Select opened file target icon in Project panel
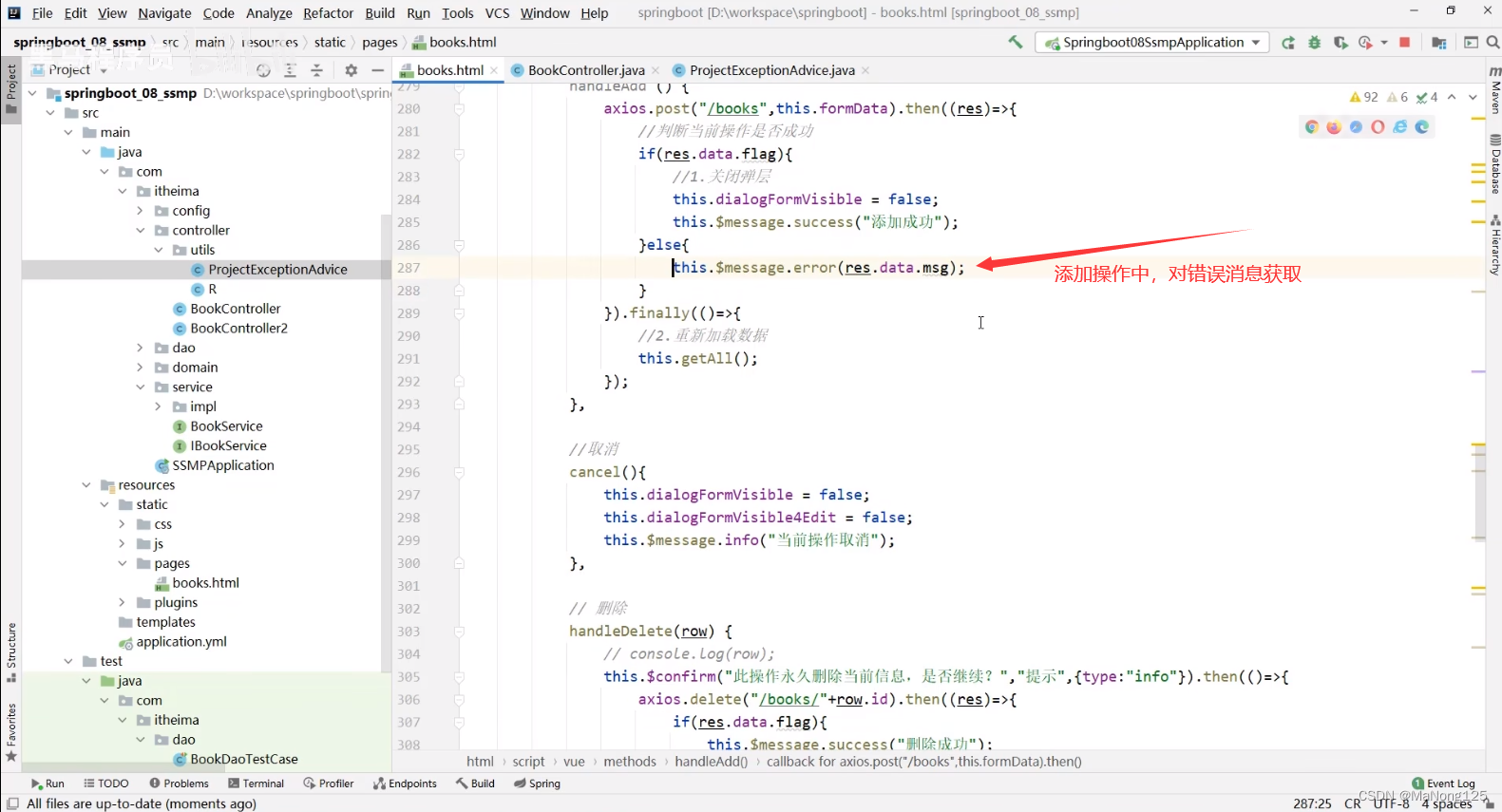 (x=263, y=70)
